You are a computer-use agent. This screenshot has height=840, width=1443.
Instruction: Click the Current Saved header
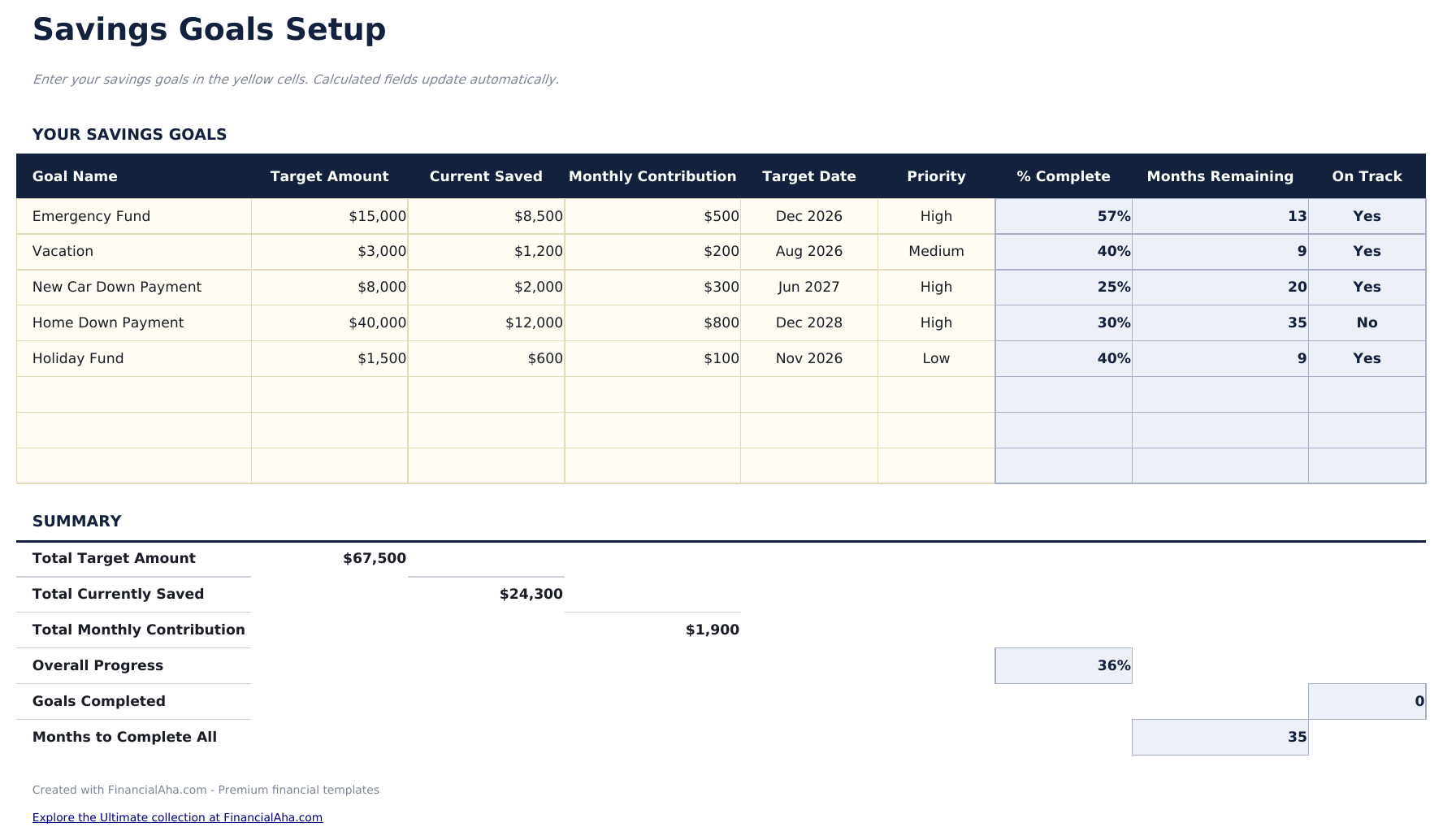point(485,175)
